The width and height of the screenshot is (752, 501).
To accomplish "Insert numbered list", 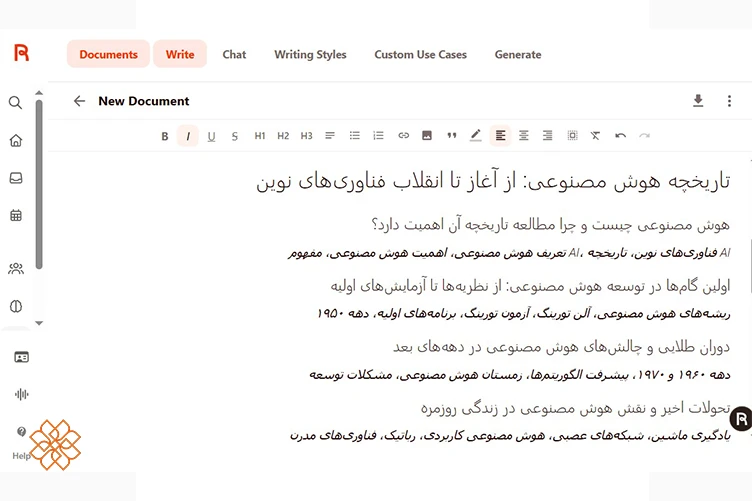I will click(x=378, y=136).
